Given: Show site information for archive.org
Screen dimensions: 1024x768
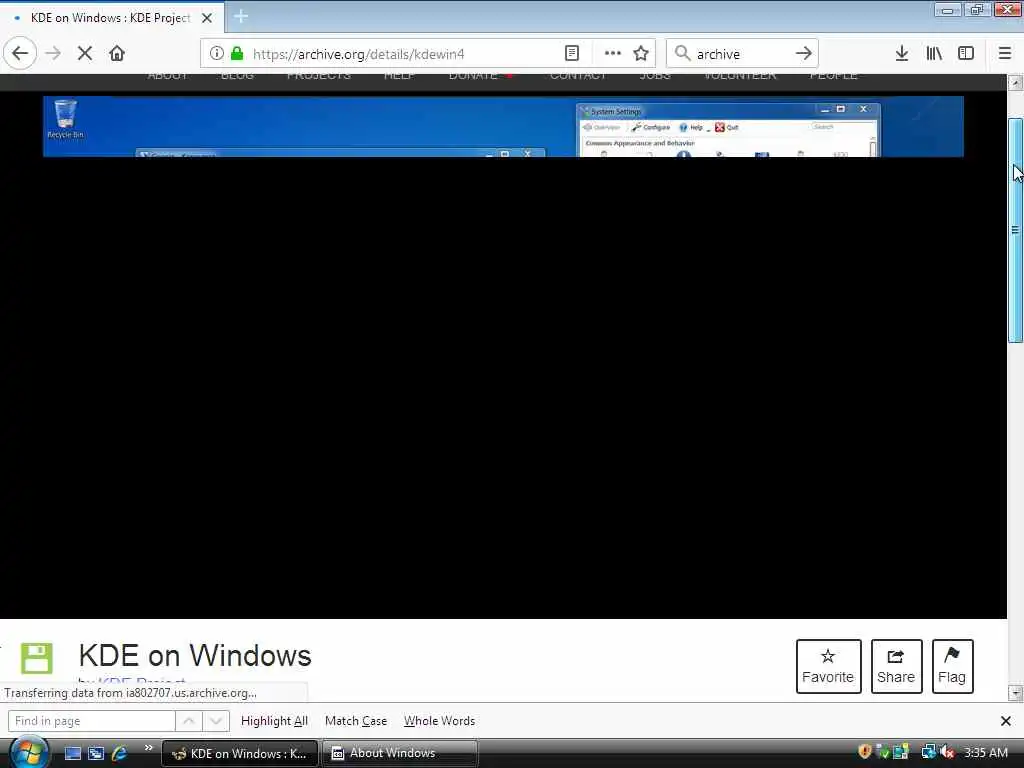Looking at the screenshot, I should (x=216, y=54).
